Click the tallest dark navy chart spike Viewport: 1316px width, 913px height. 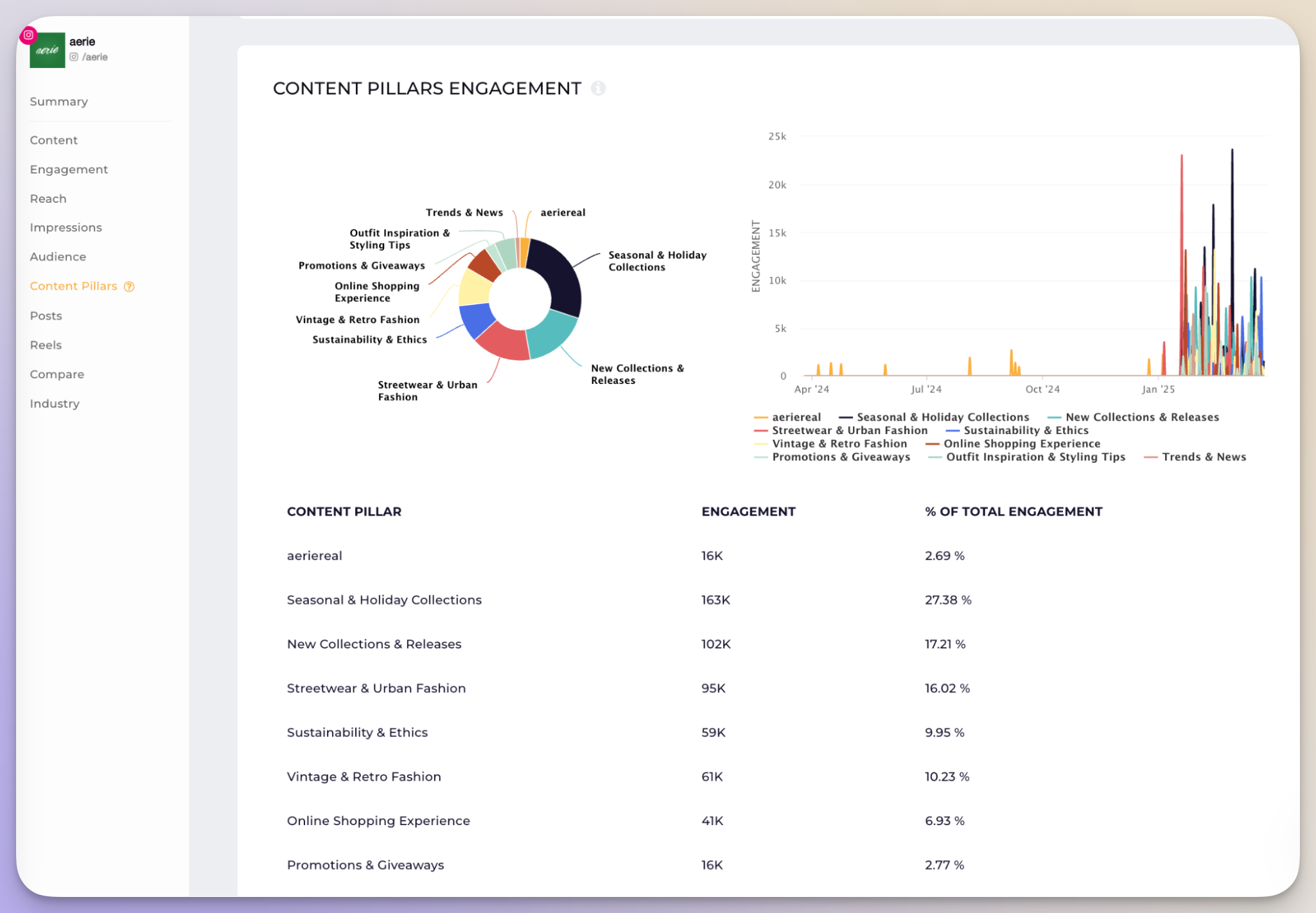(1232, 257)
